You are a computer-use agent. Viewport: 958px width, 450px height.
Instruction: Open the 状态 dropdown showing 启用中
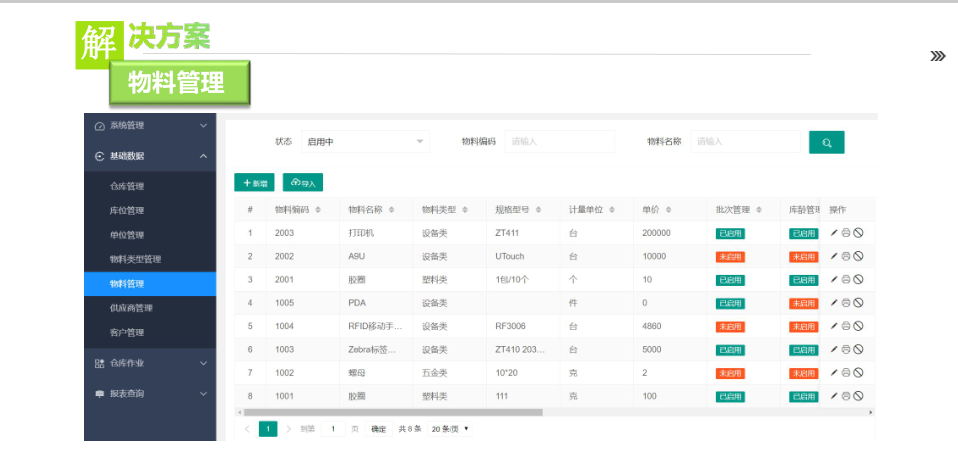coord(365,142)
